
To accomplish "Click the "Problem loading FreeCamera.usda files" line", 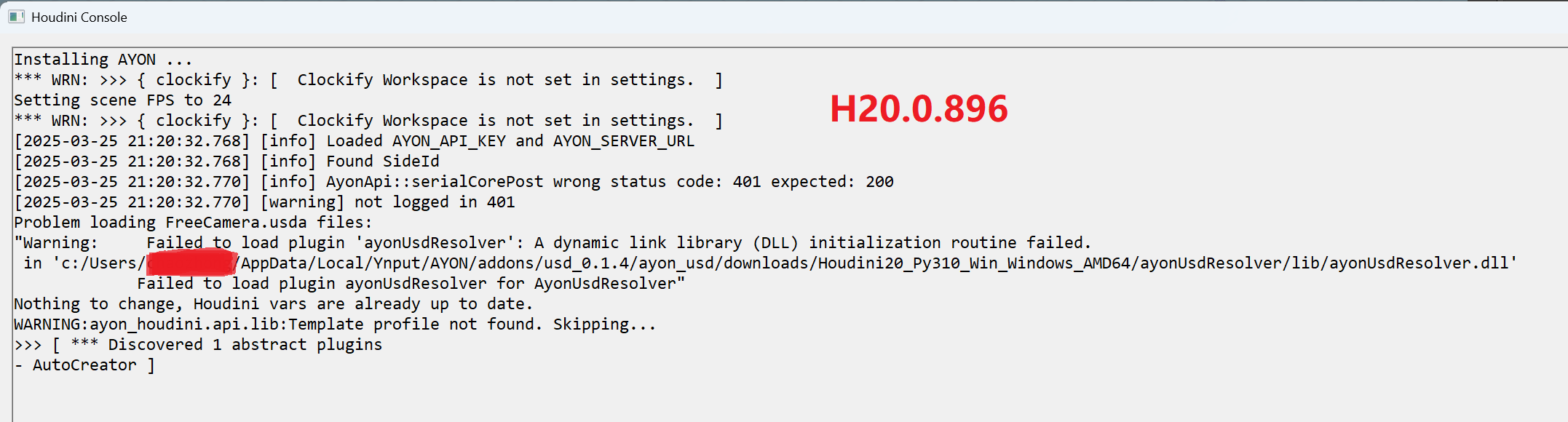I will coord(193,223).
